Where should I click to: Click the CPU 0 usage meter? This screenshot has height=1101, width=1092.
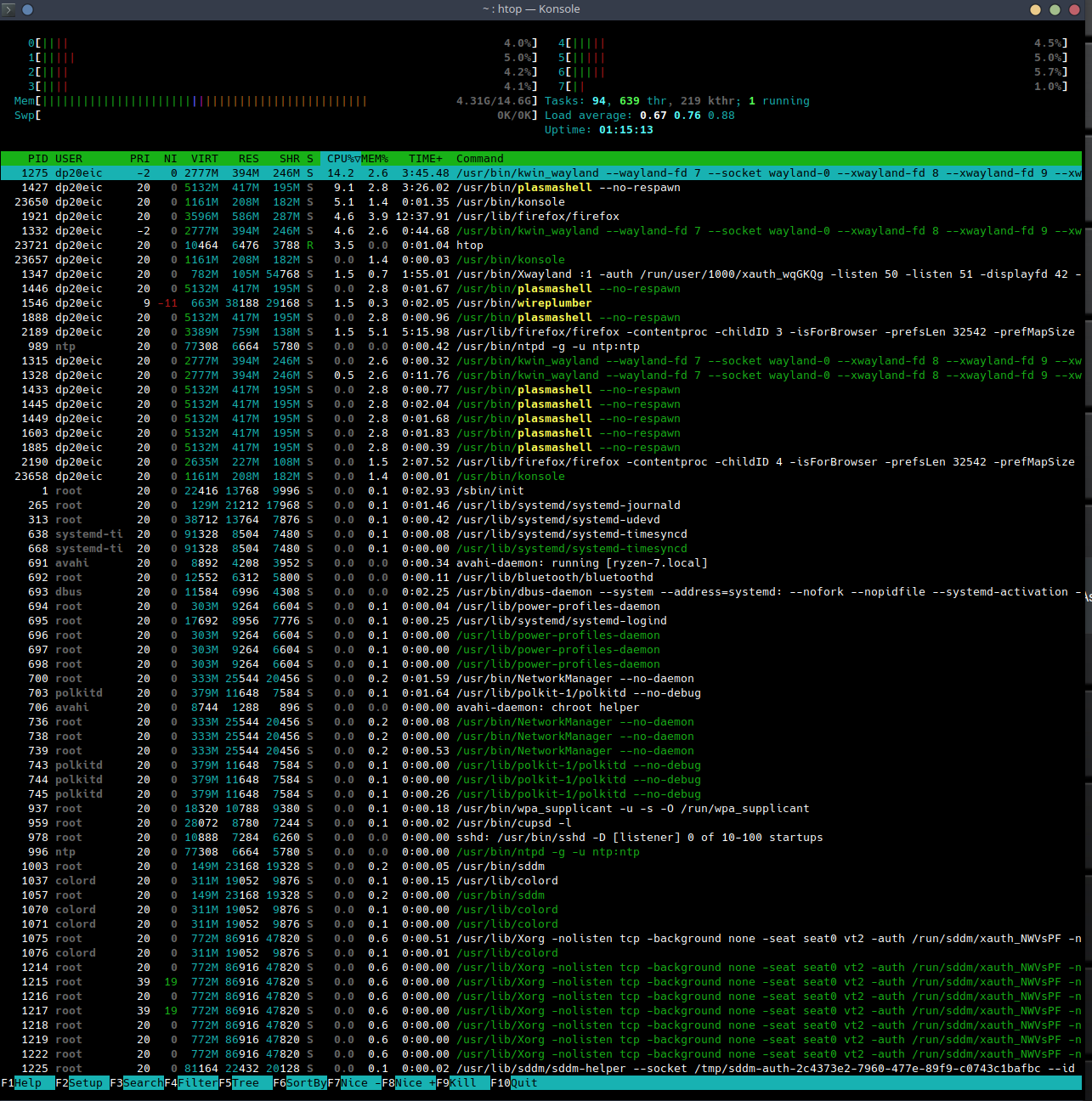tap(283, 43)
